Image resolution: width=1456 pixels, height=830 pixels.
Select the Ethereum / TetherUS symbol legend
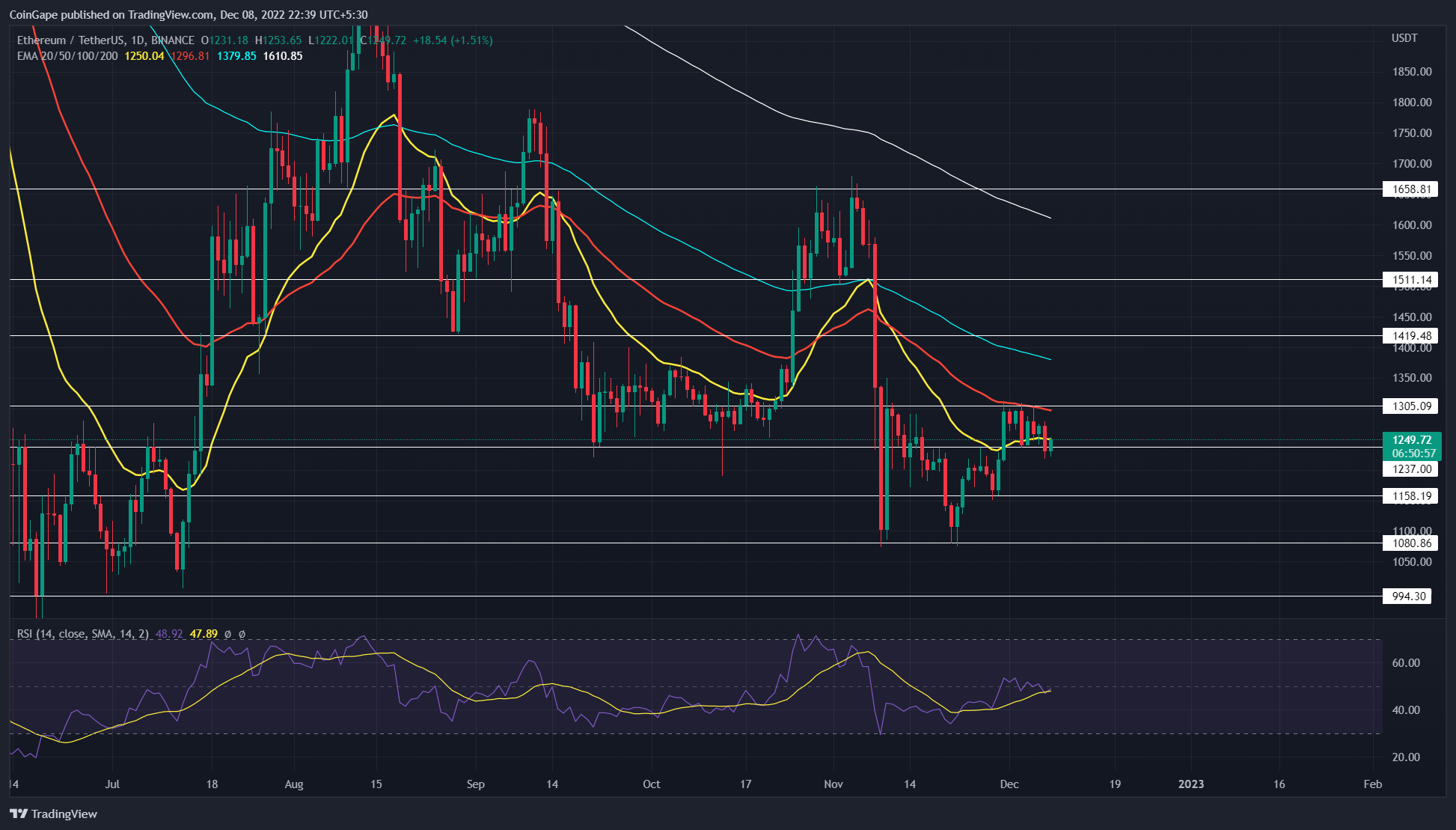pos(105,40)
